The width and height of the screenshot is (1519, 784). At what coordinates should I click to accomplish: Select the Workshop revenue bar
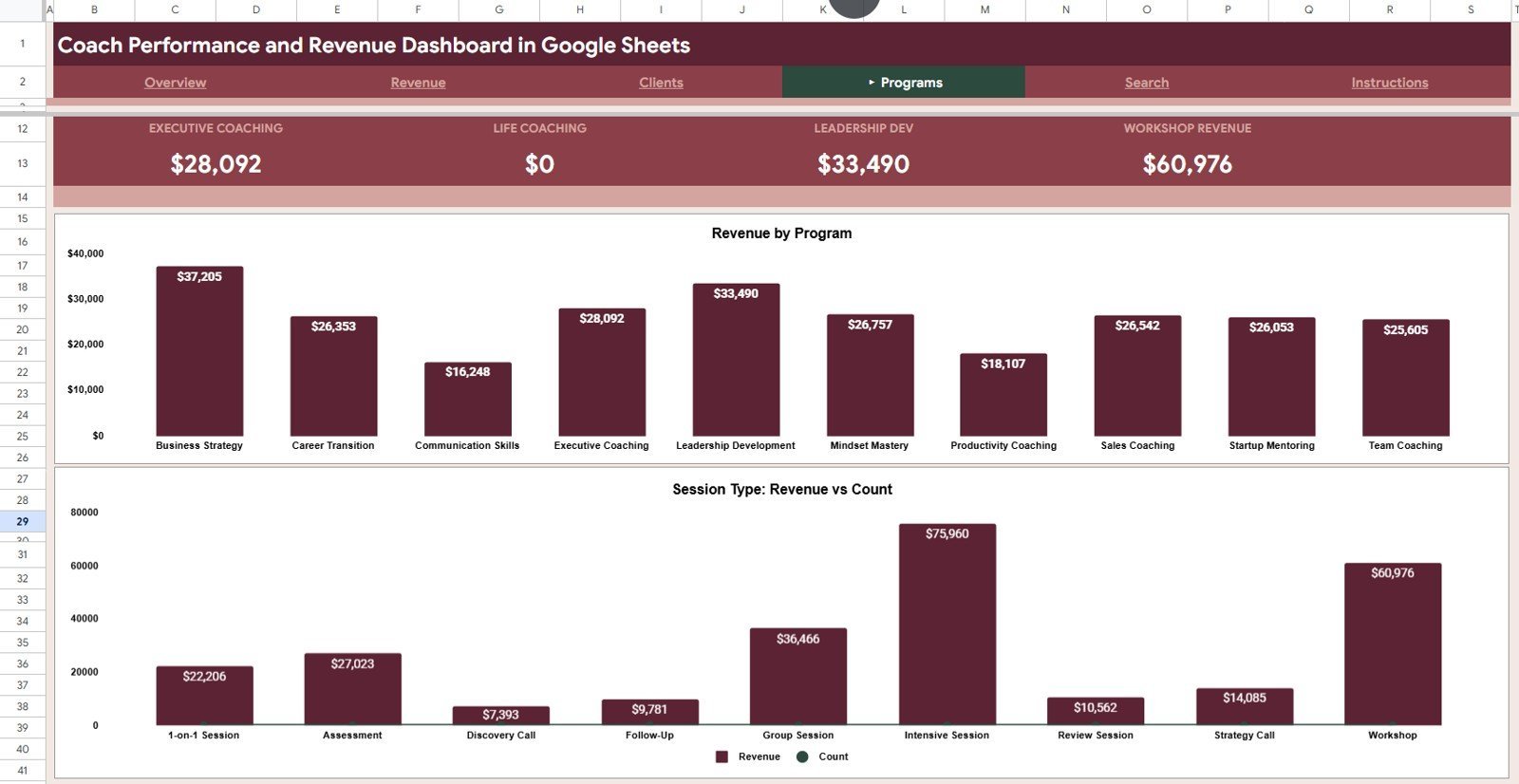point(1392,644)
